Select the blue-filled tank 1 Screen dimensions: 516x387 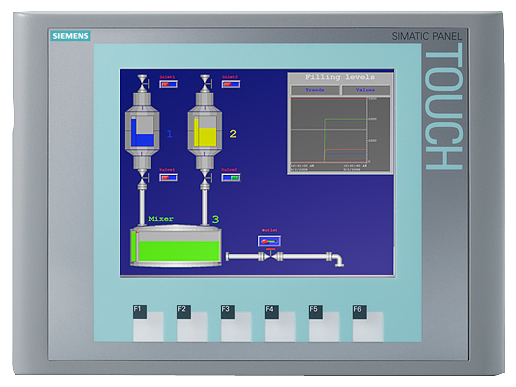click(142, 131)
